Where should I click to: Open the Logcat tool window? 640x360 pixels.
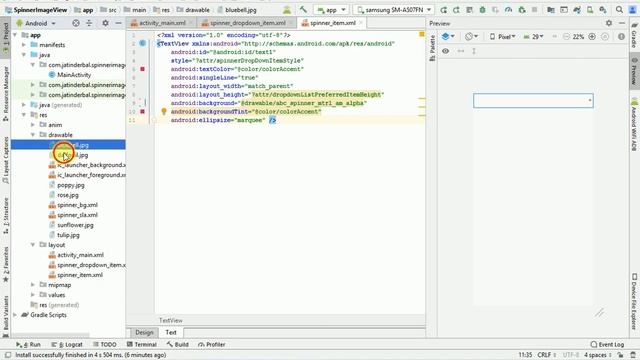(x=67, y=344)
